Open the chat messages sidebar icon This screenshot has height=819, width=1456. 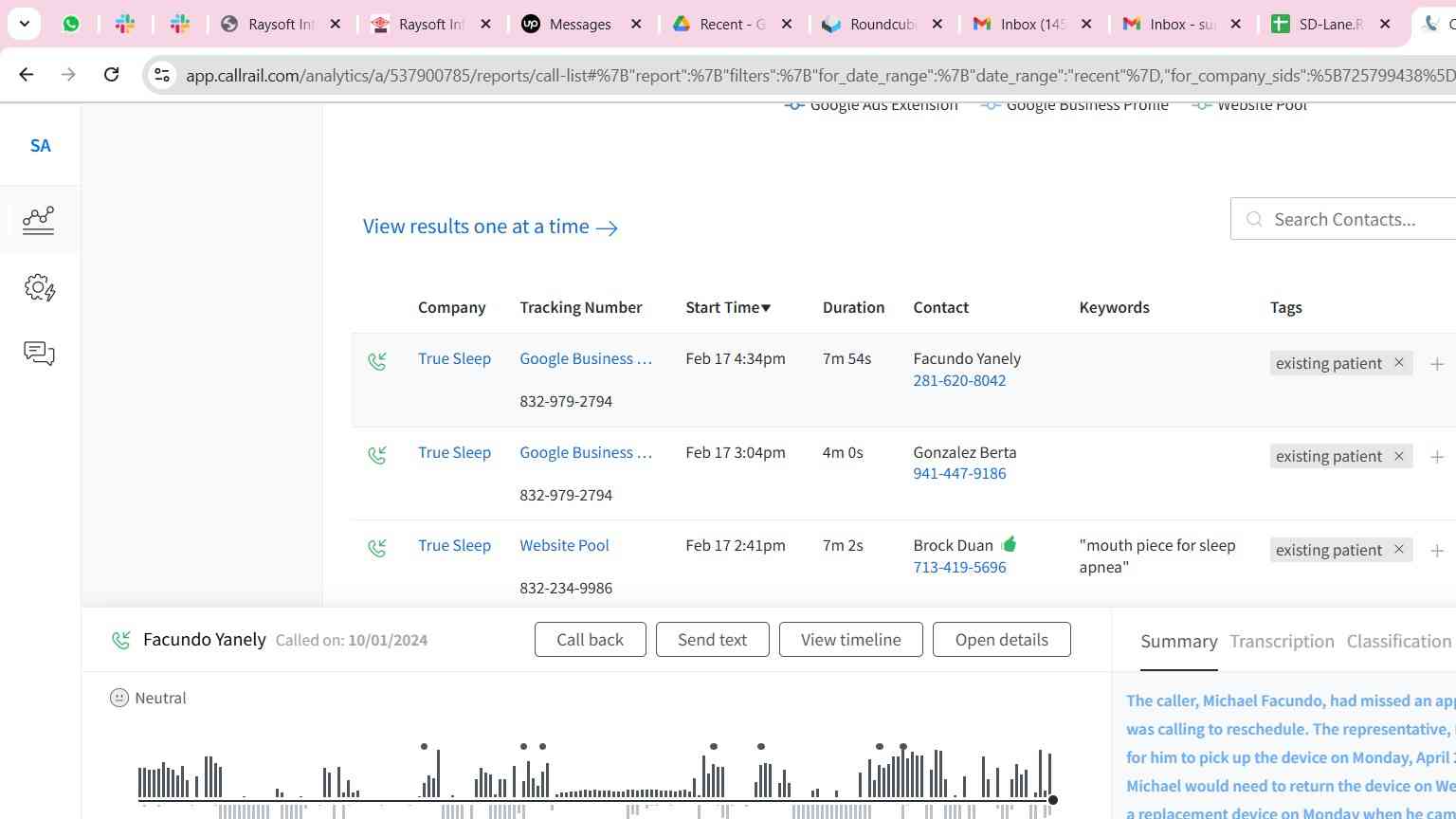tap(39, 354)
